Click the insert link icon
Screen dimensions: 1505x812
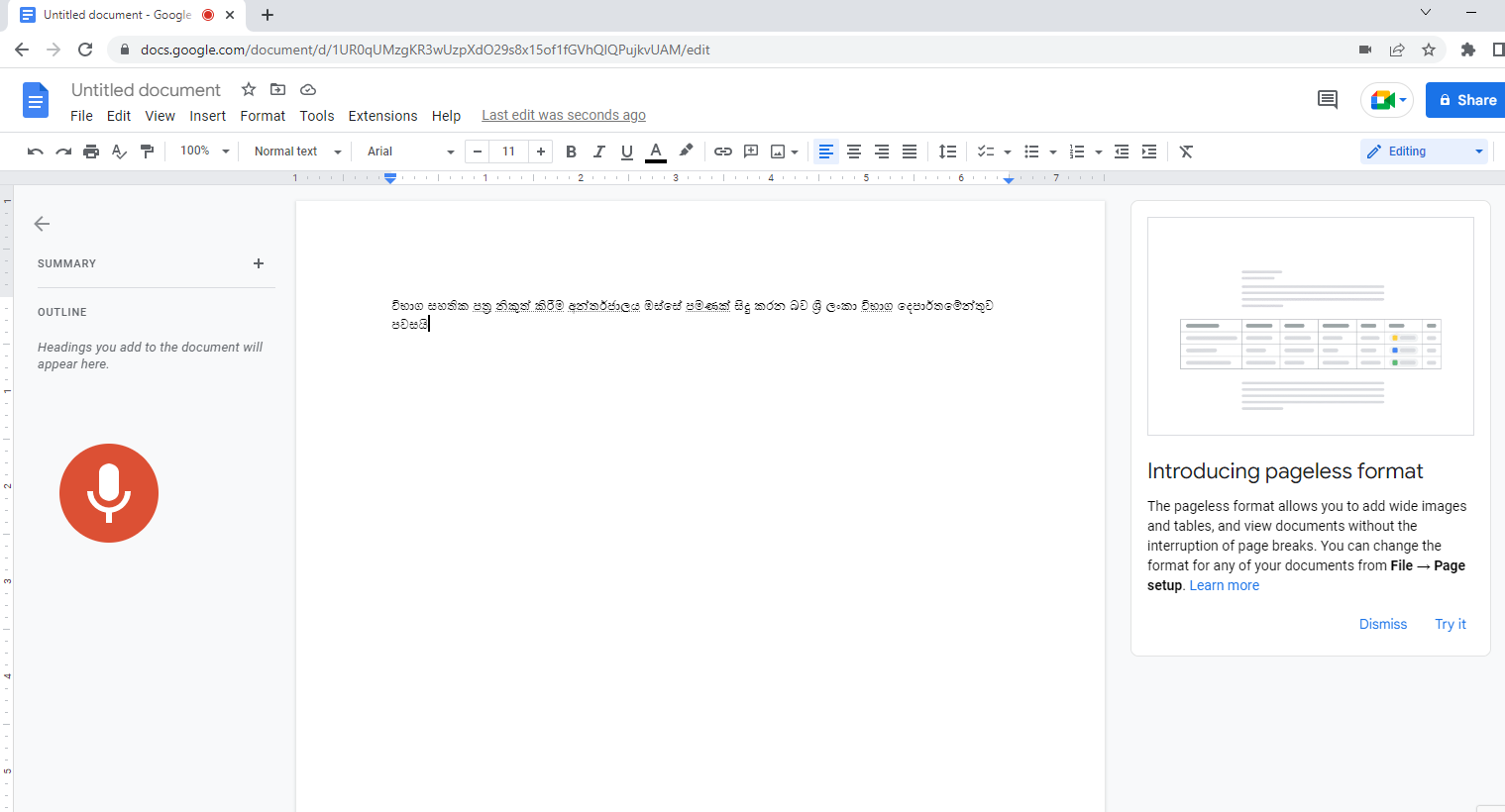pyautogui.click(x=723, y=152)
